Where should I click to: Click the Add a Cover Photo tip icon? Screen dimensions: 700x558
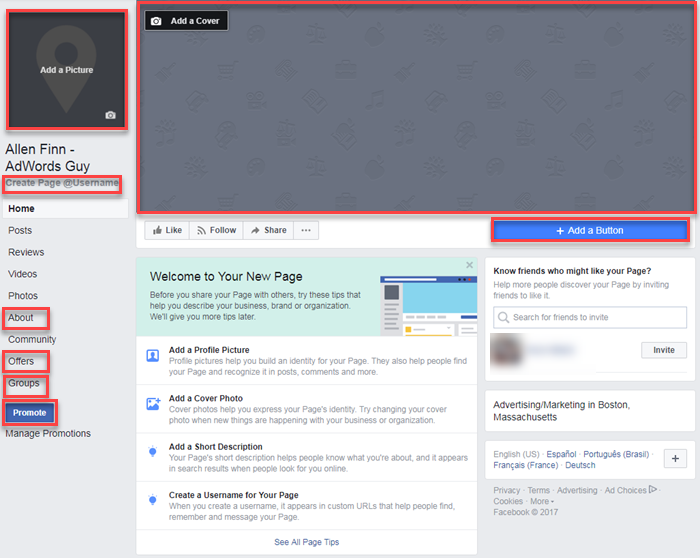tap(153, 404)
